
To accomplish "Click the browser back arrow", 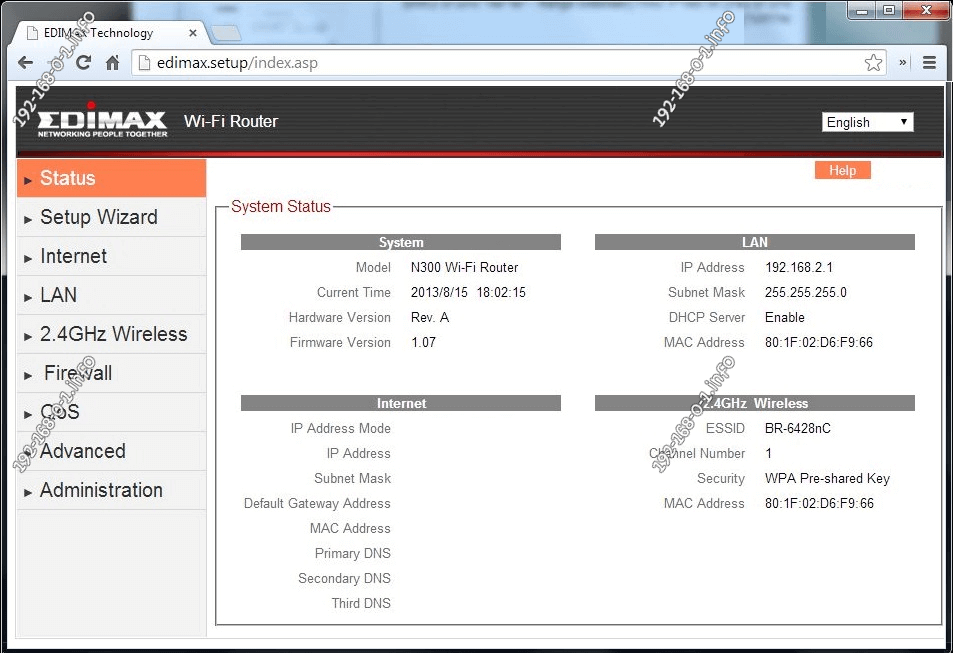I will (x=26, y=62).
